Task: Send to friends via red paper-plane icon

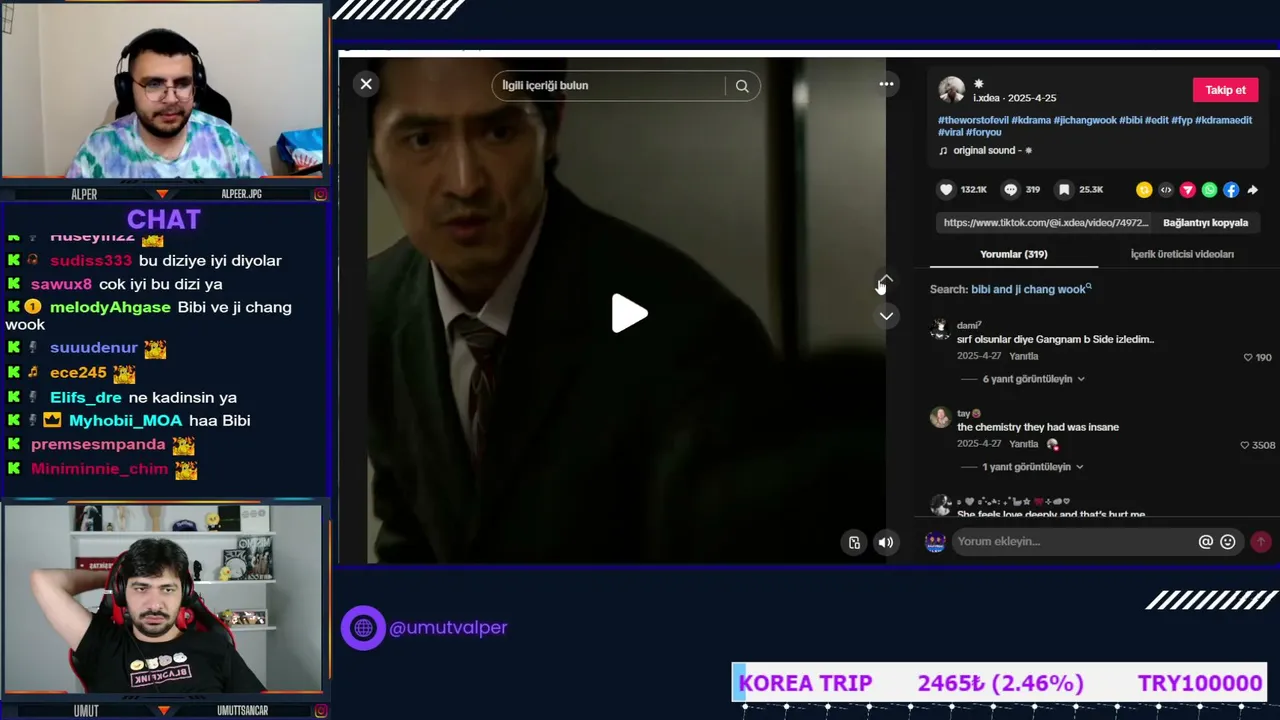Action: coord(1188,190)
